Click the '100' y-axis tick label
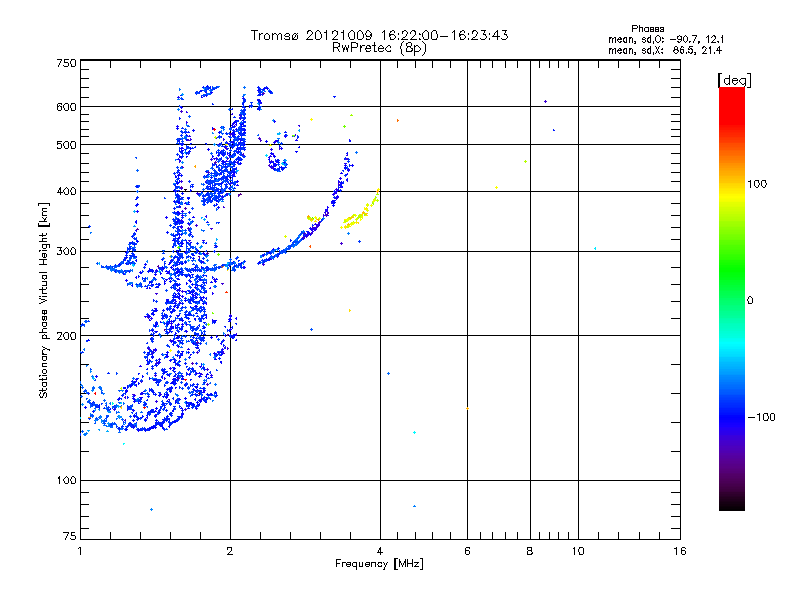 (x=66, y=481)
